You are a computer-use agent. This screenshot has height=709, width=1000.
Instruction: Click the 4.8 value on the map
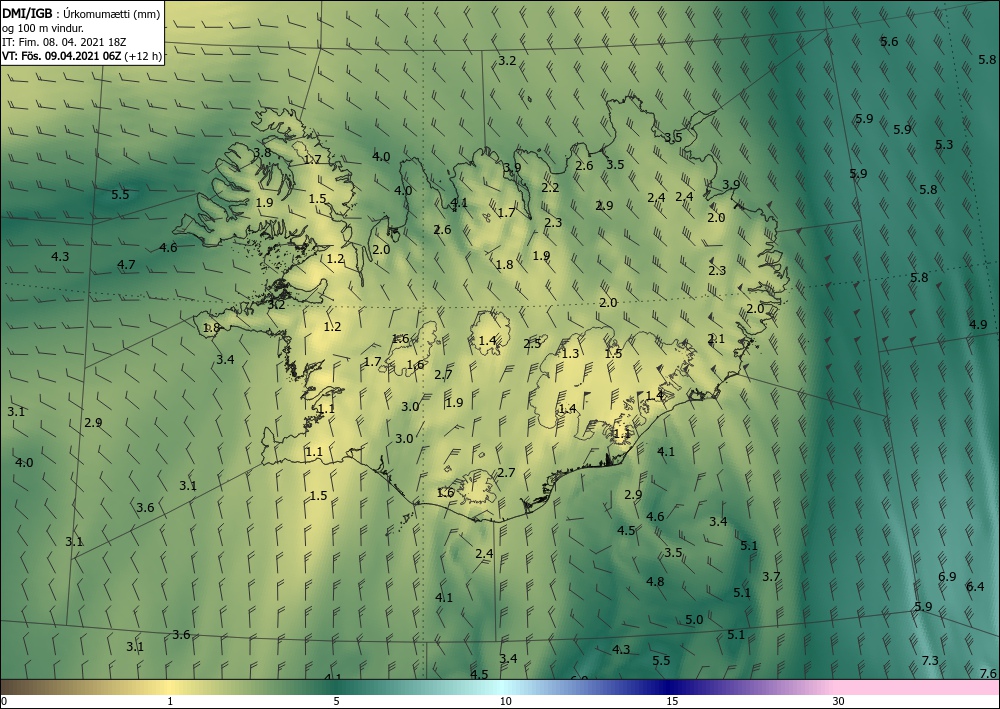(x=655, y=581)
